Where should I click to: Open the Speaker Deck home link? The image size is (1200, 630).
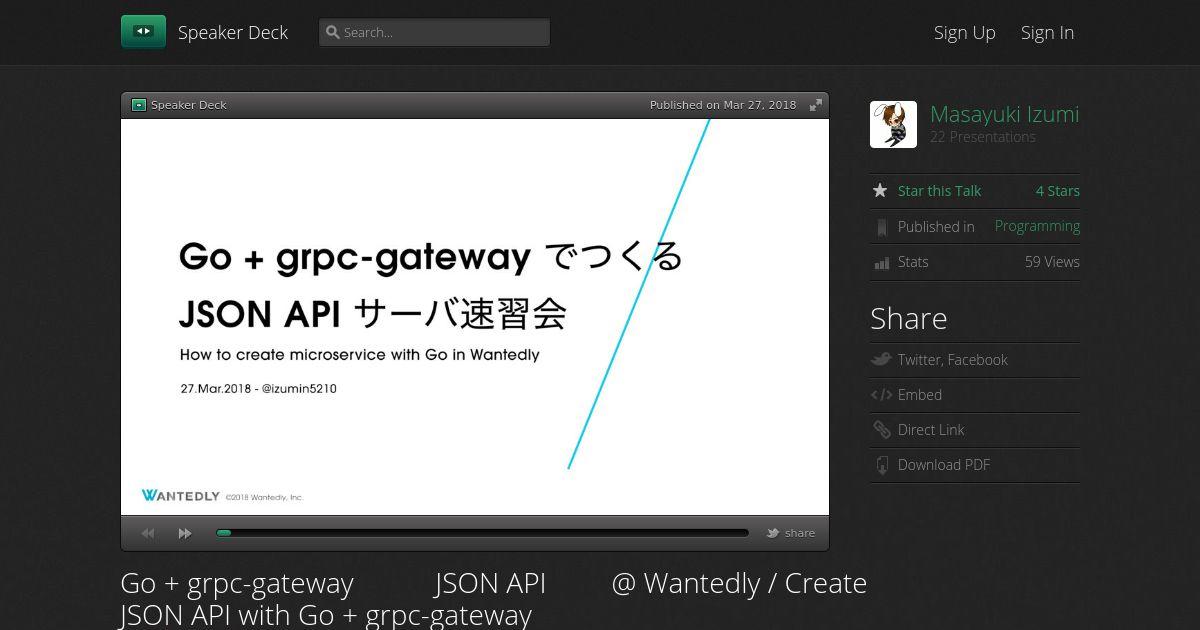click(x=233, y=32)
